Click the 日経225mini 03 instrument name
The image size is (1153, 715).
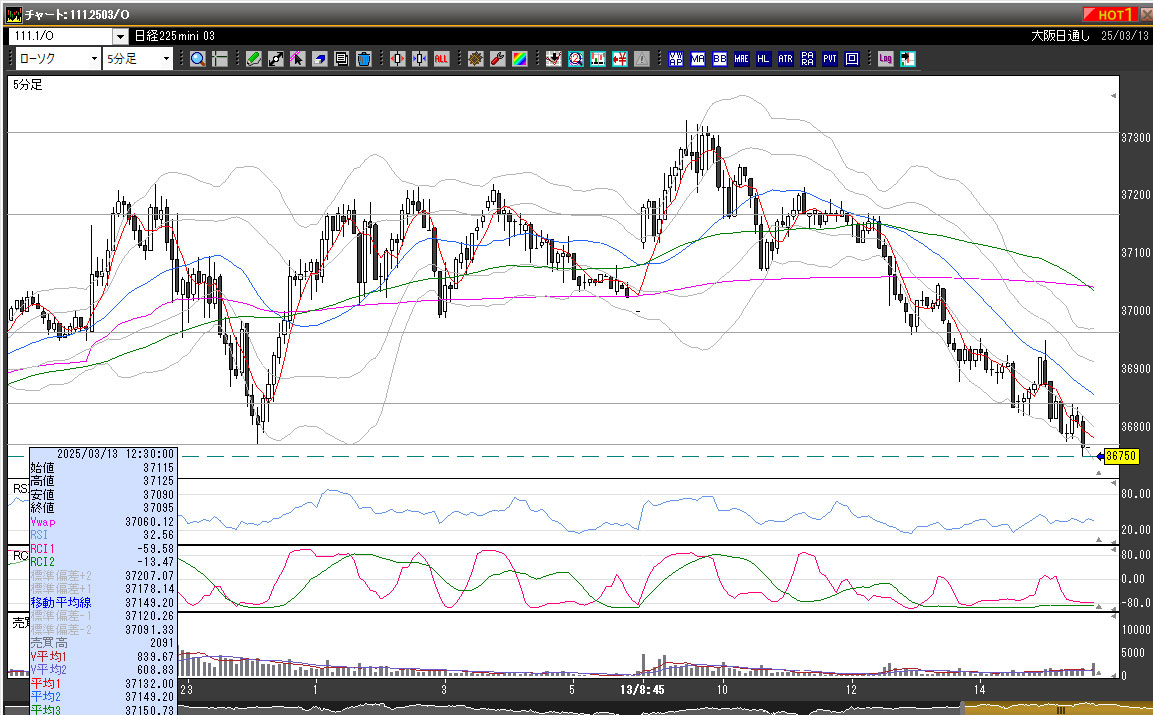pos(174,36)
